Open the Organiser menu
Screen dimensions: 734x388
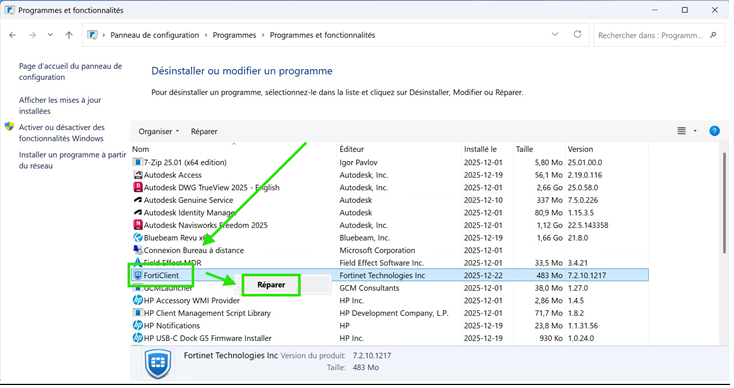[x=159, y=132]
